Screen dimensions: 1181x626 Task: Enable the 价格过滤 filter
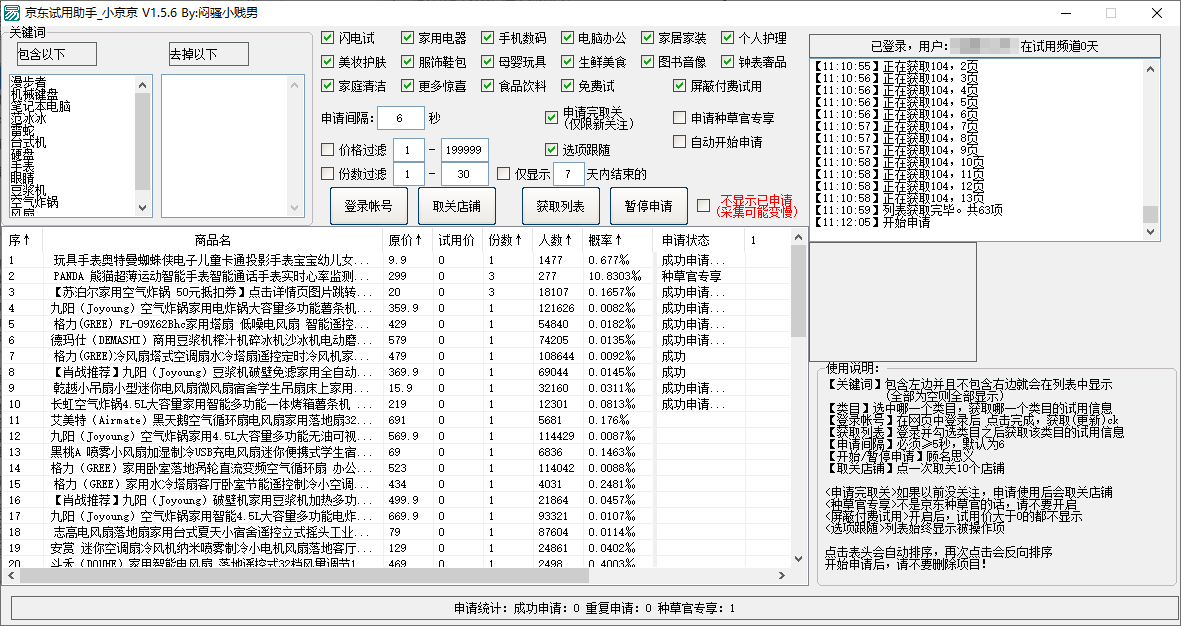point(328,150)
